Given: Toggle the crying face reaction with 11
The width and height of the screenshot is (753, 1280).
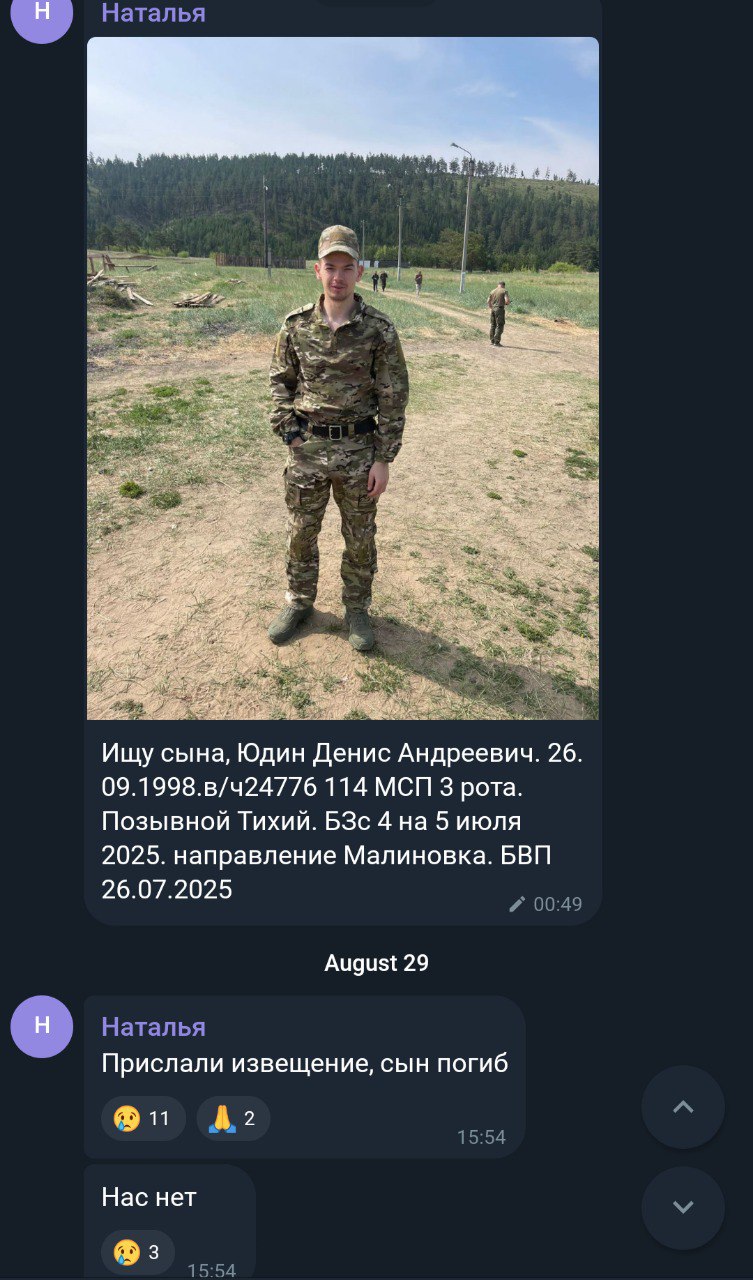Looking at the screenshot, I should pos(143,1118).
